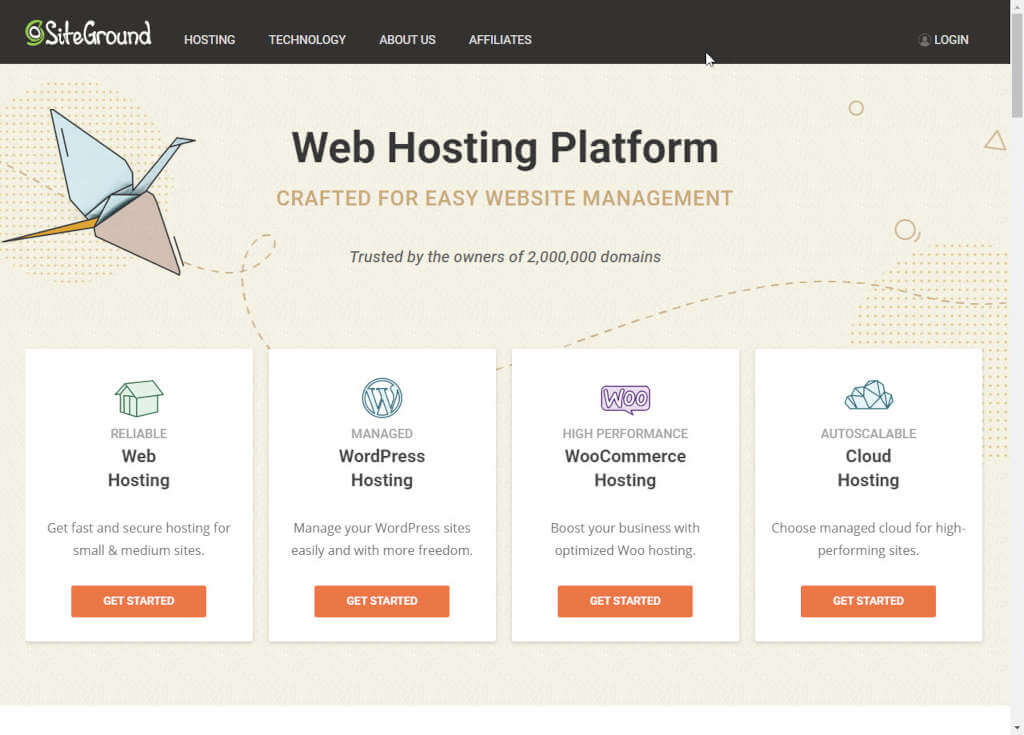The image size is (1024, 735).
Task: Open the Hosting menu
Action: 210,40
